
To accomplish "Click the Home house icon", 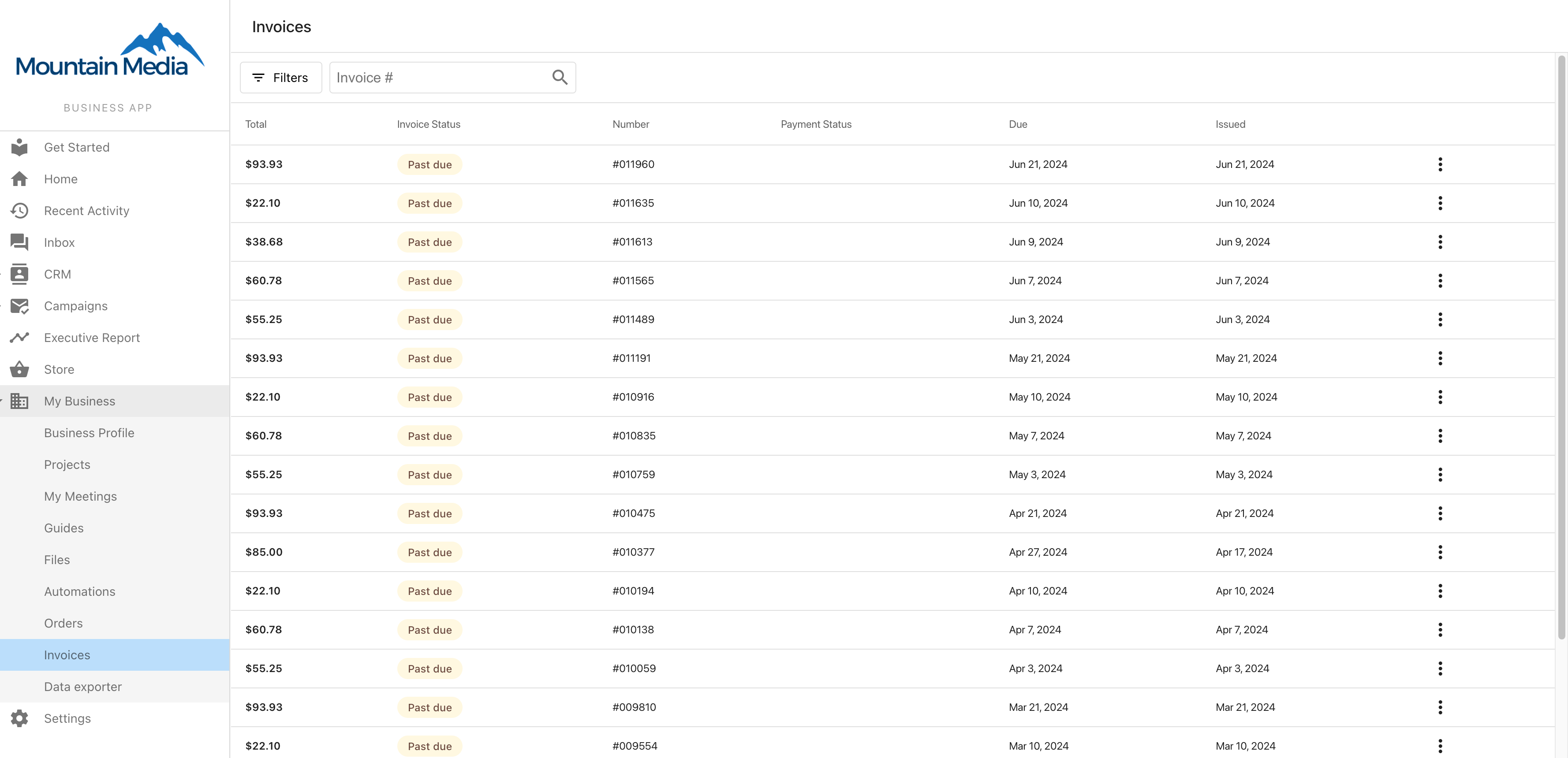I will coord(19,179).
